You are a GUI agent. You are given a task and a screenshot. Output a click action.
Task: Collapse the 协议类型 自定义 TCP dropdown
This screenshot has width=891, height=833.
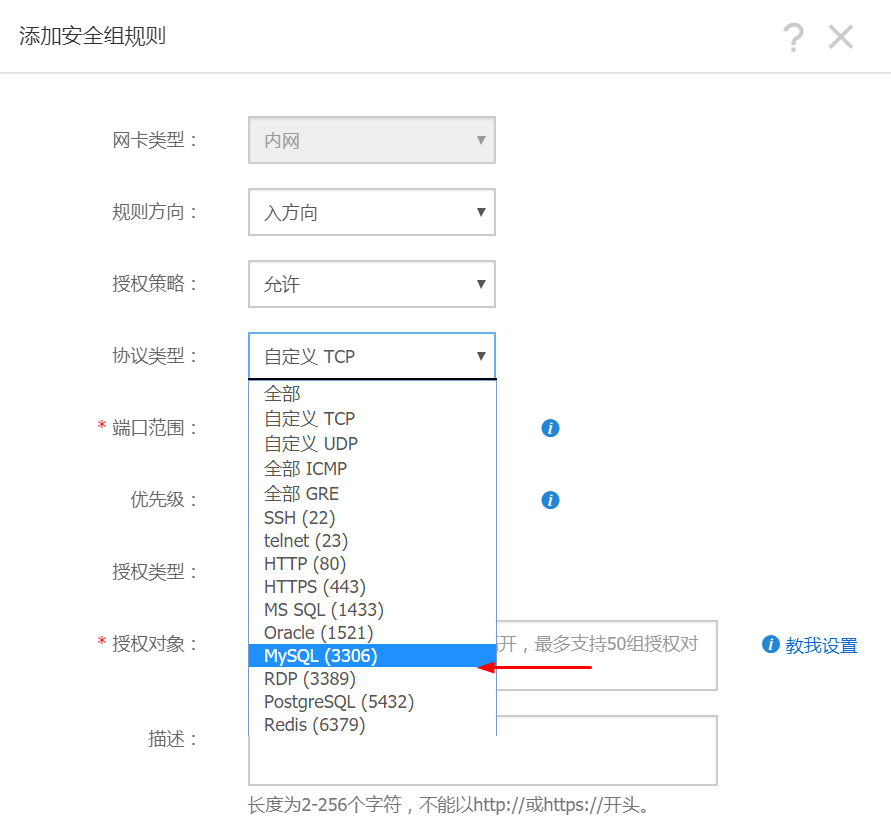tap(372, 356)
